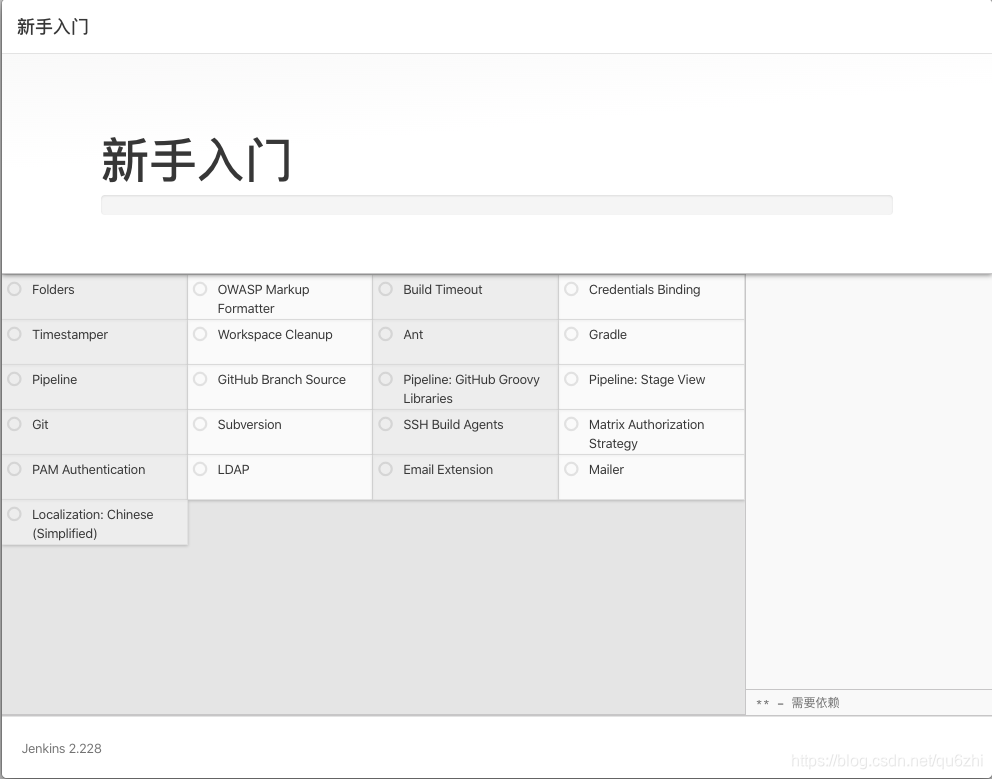The width and height of the screenshot is (992, 779).
Task: Click the GitHub Branch Source label
Action: click(x=282, y=380)
